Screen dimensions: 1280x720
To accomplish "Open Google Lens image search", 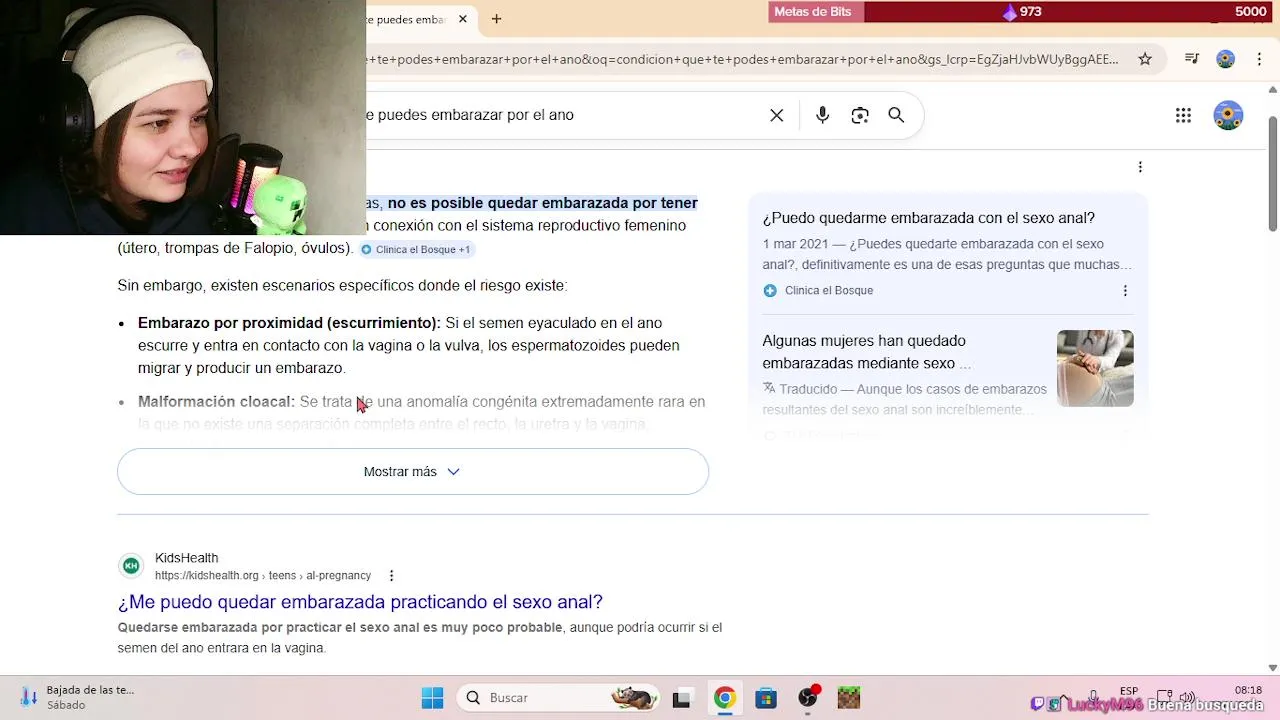I will point(860,115).
